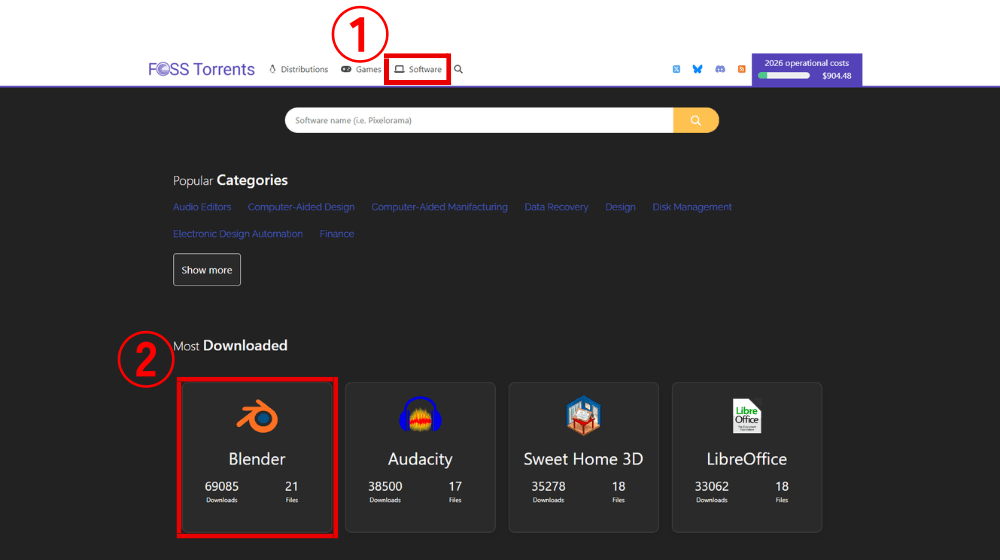Open the X (Twitter) social icon
Screen dimensions: 1000x560
pos(677,70)
